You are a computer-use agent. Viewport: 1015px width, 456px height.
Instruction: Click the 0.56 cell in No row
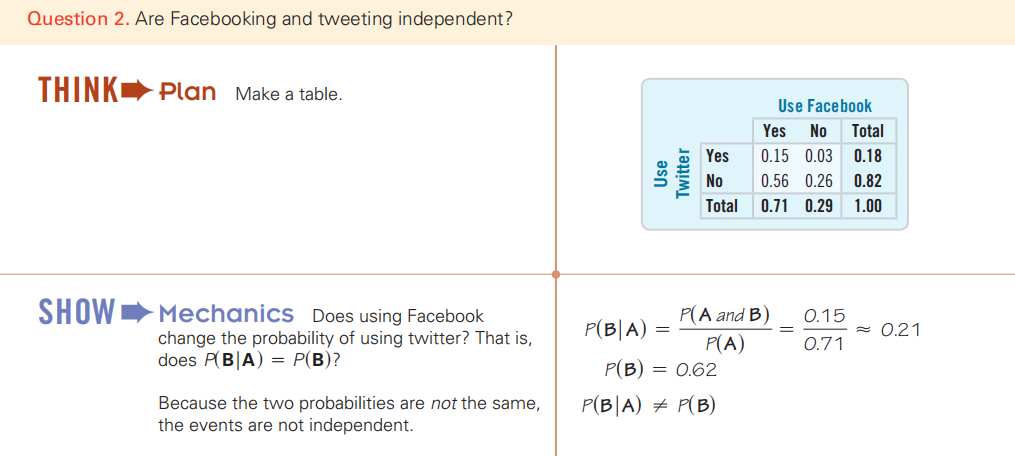774,181
